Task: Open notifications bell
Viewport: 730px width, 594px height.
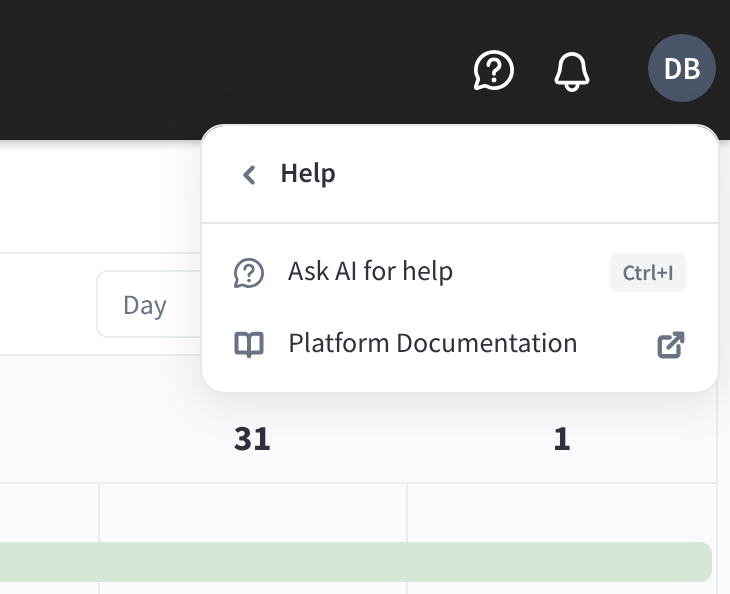Action: pos(572,71)
